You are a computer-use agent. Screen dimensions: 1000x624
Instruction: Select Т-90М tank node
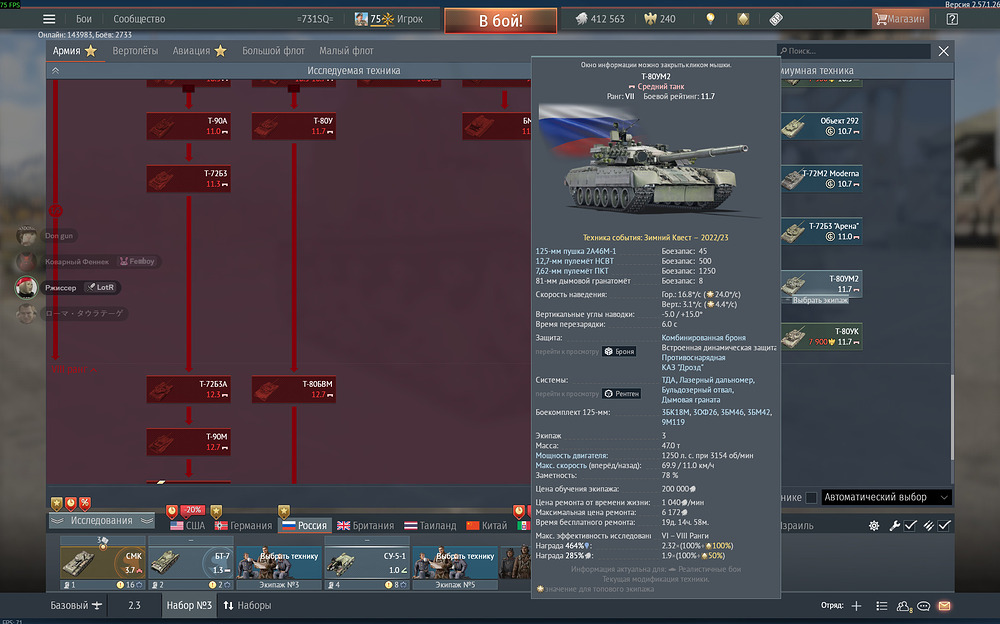188,442
